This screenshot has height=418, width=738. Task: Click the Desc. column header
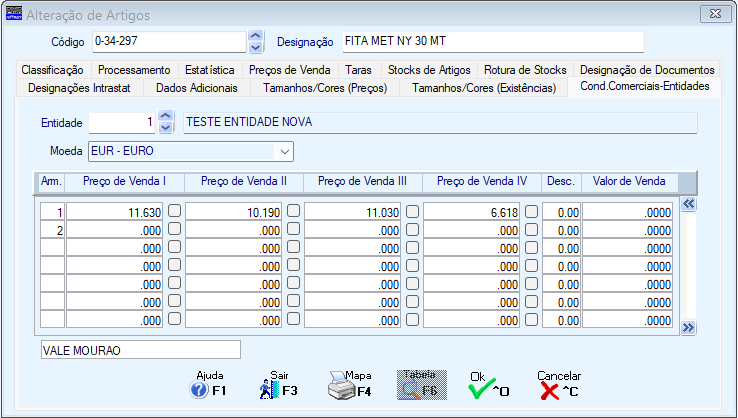[561, 182]
